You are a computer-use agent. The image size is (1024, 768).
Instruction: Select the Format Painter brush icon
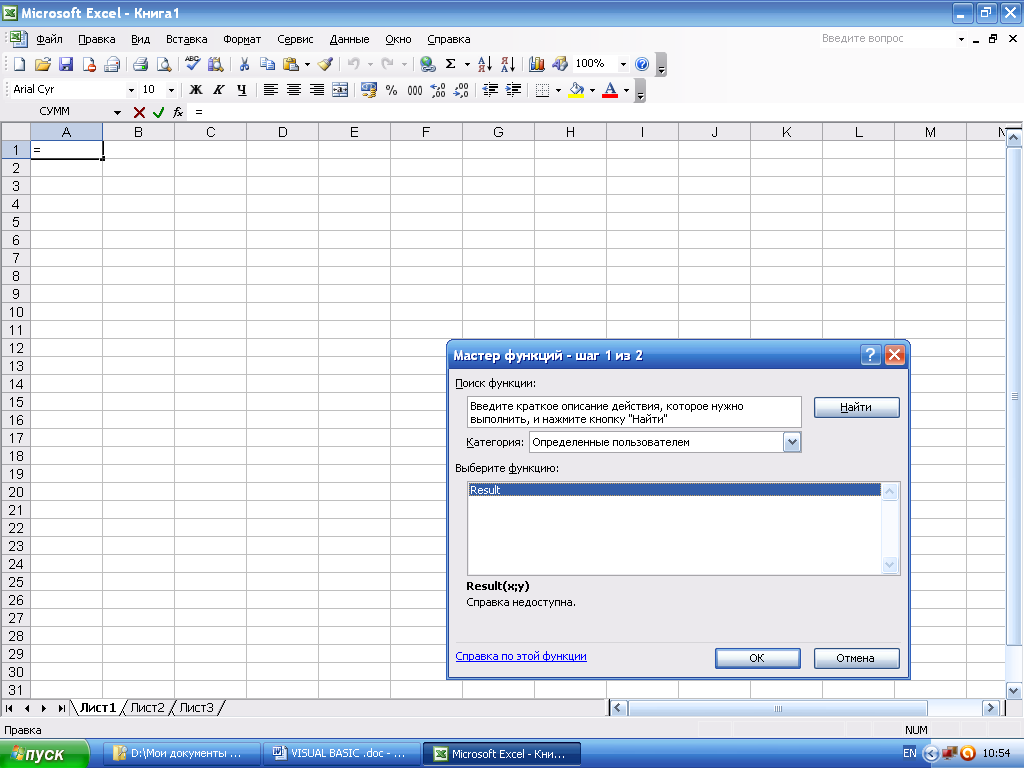pyautogui.click(x=325, y=64)
